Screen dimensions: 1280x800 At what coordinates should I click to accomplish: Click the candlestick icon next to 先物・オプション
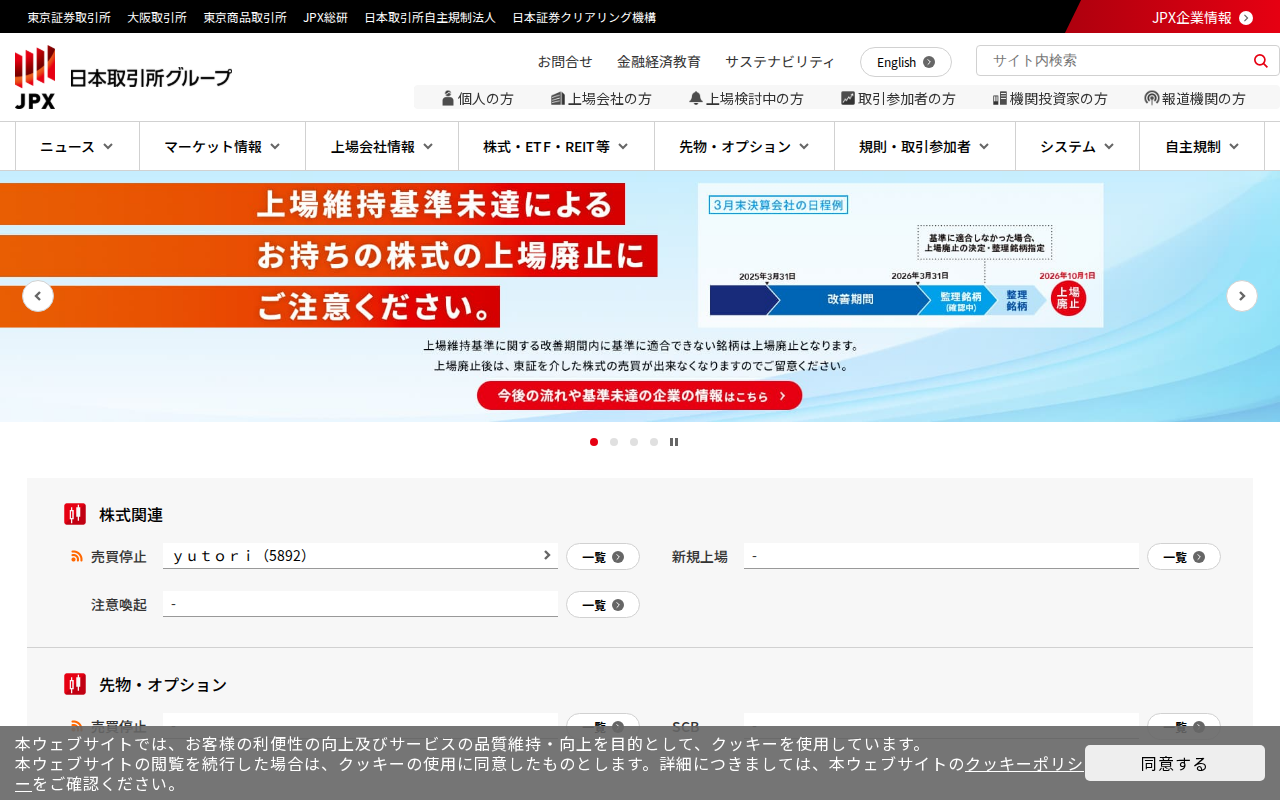(x=75, y=684)
